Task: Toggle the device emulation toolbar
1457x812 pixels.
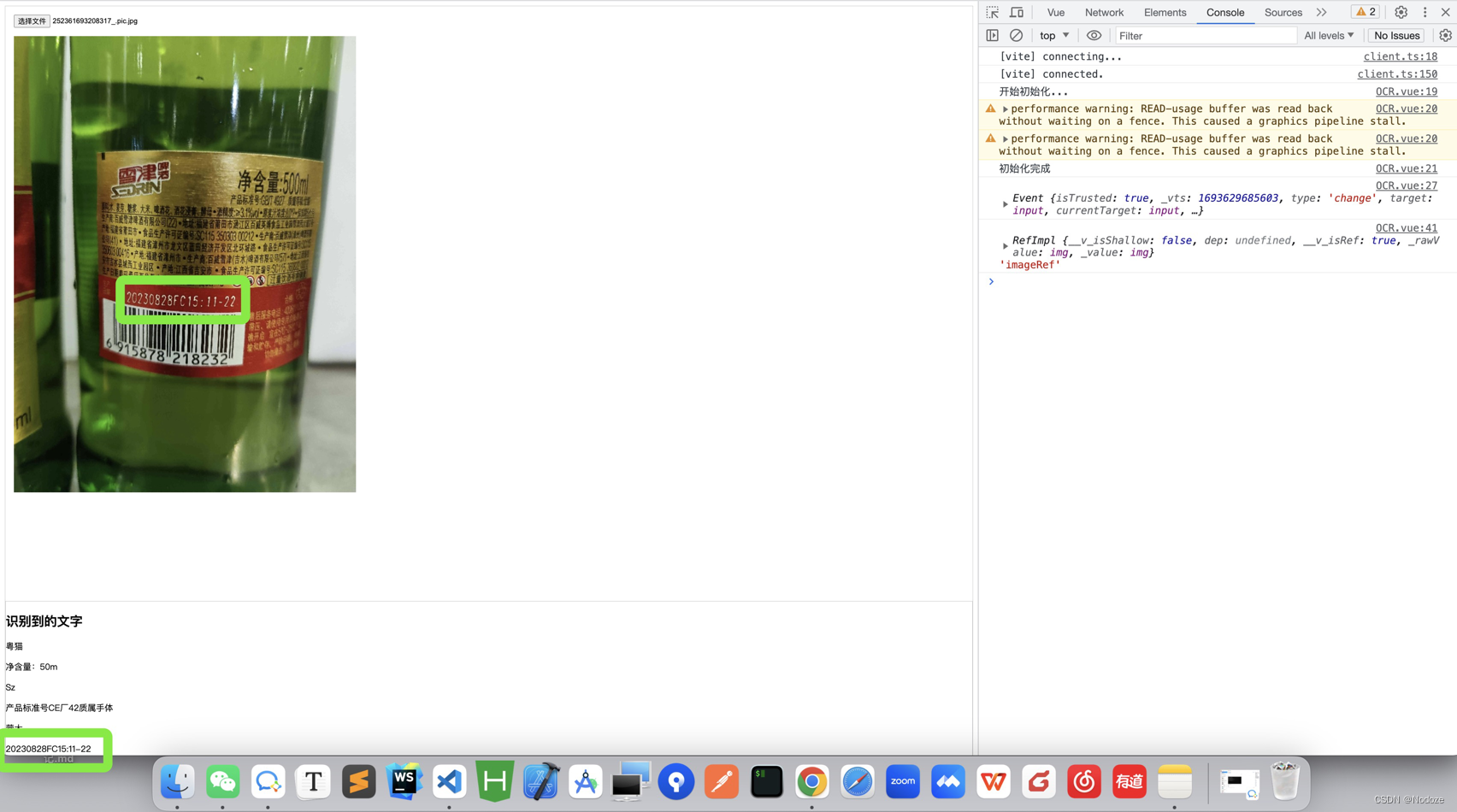Action: click(1016, 13)
